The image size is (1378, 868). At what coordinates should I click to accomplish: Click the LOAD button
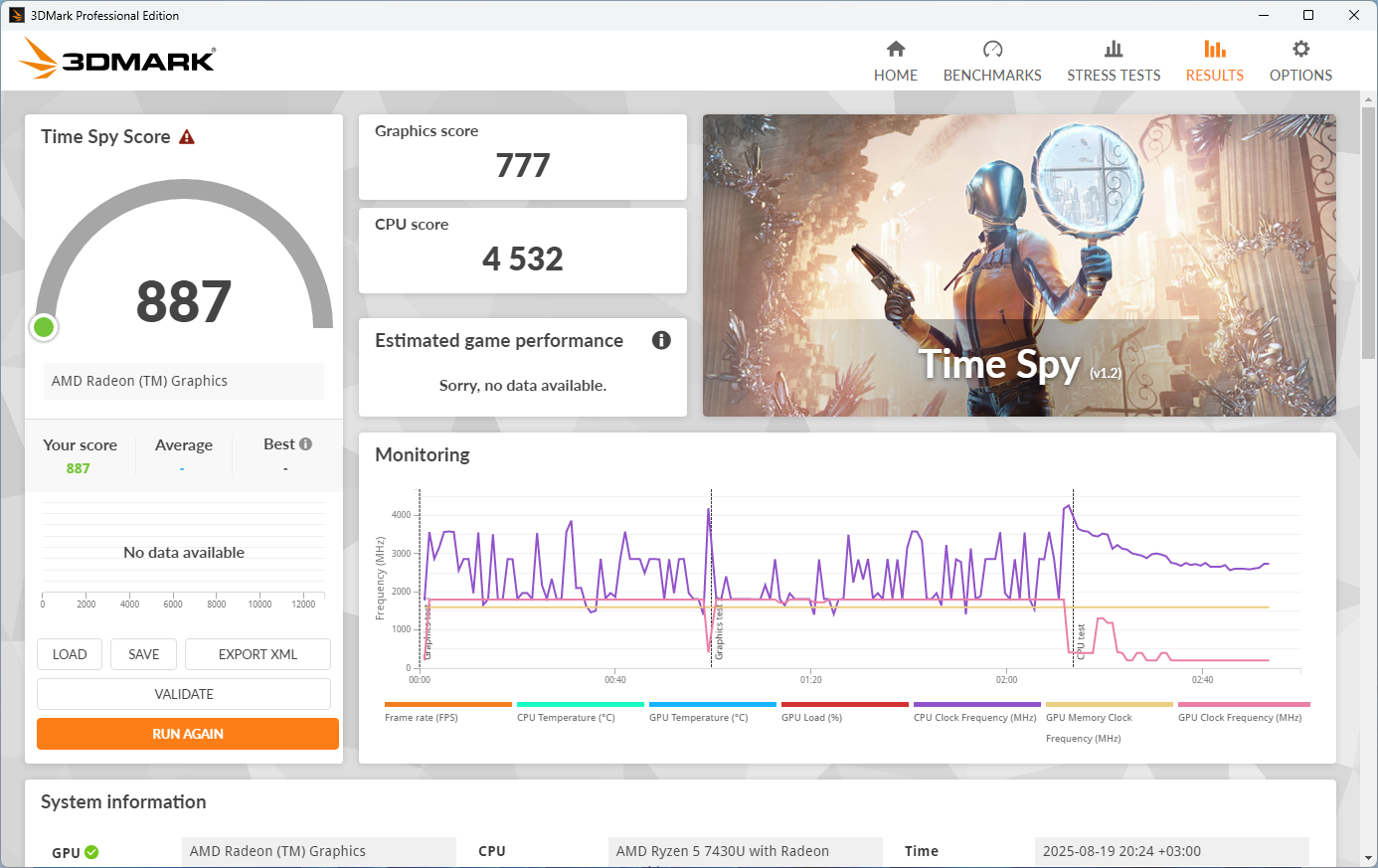coord(70,654)
